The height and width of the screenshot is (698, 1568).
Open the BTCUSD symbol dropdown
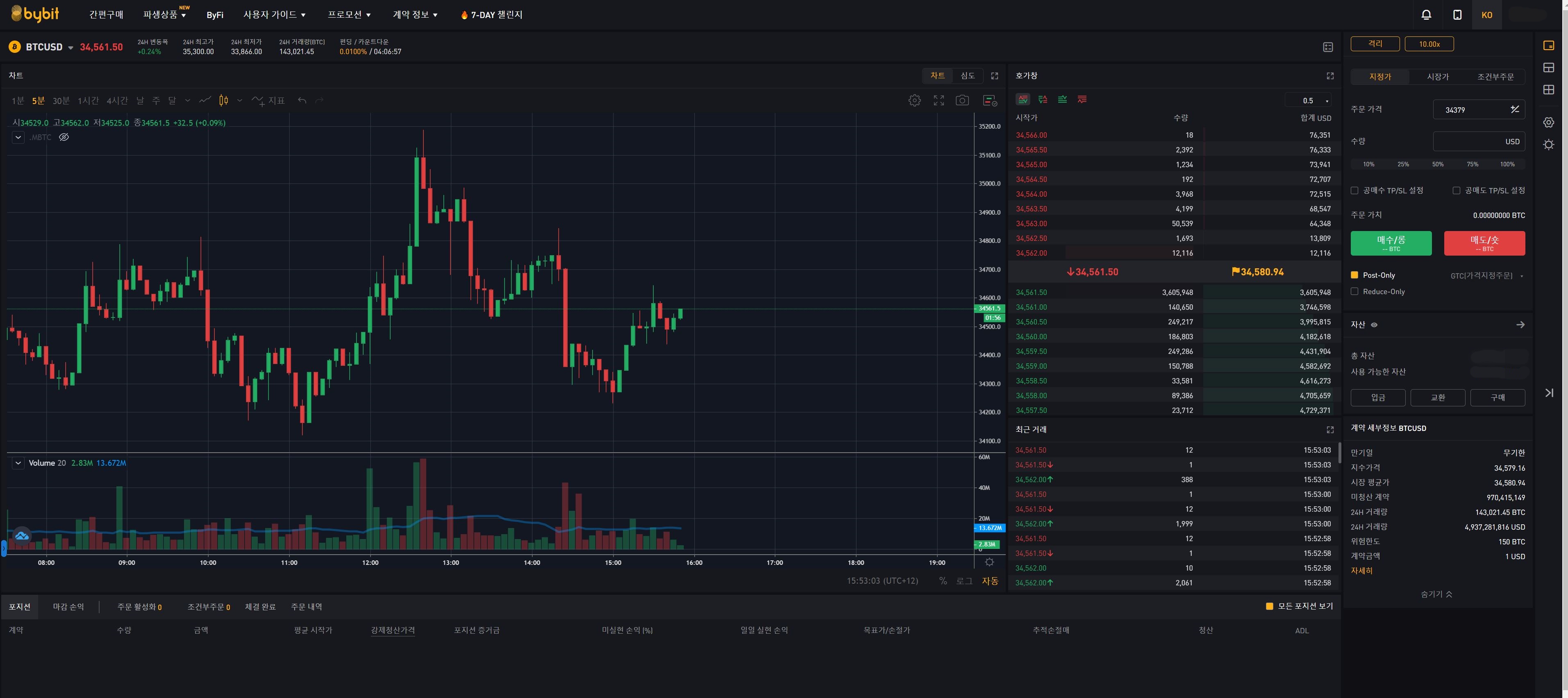(70, 48)
